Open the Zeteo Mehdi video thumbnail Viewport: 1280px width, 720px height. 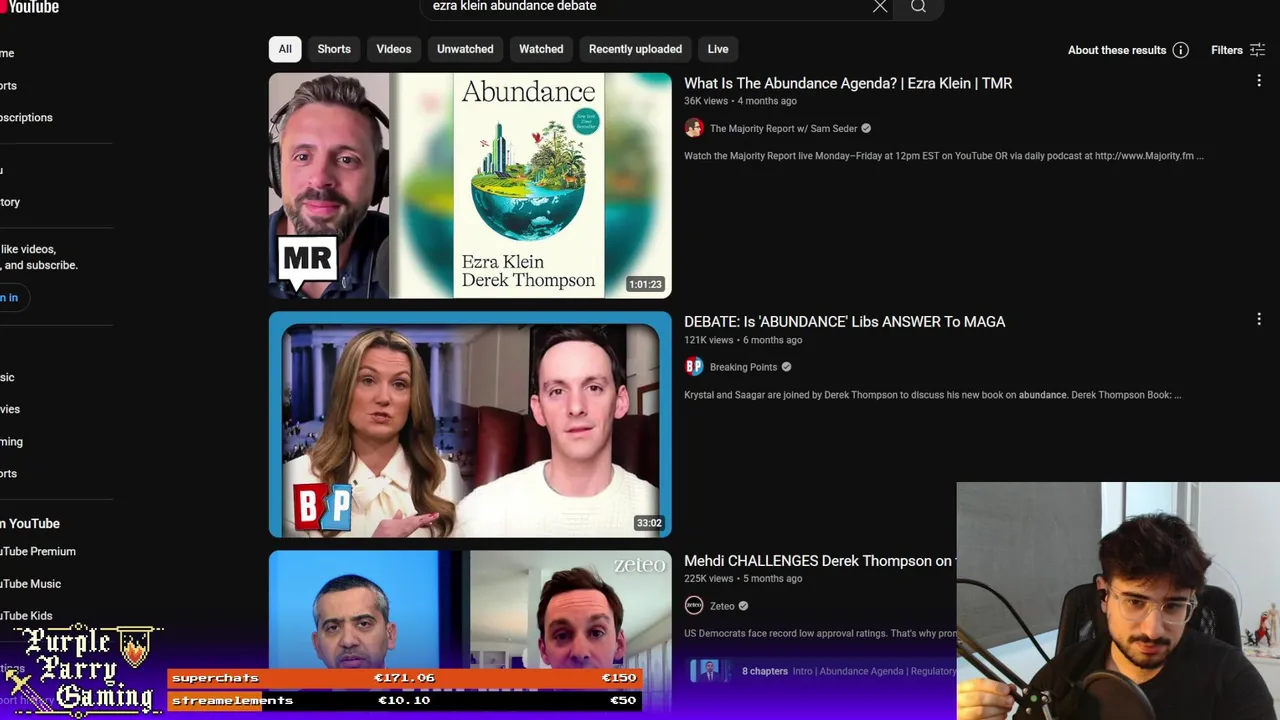point(470,609)
